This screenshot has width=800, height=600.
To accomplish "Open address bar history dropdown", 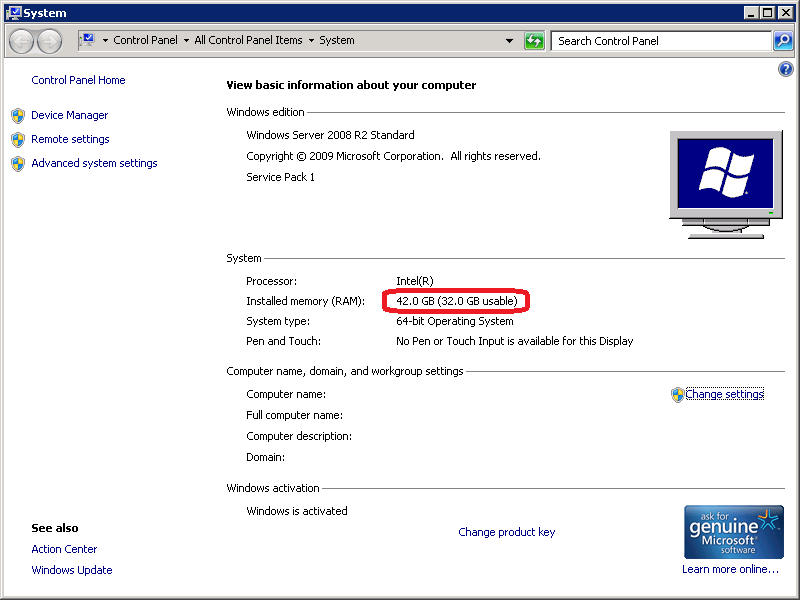I will click(x=509, y=41).
